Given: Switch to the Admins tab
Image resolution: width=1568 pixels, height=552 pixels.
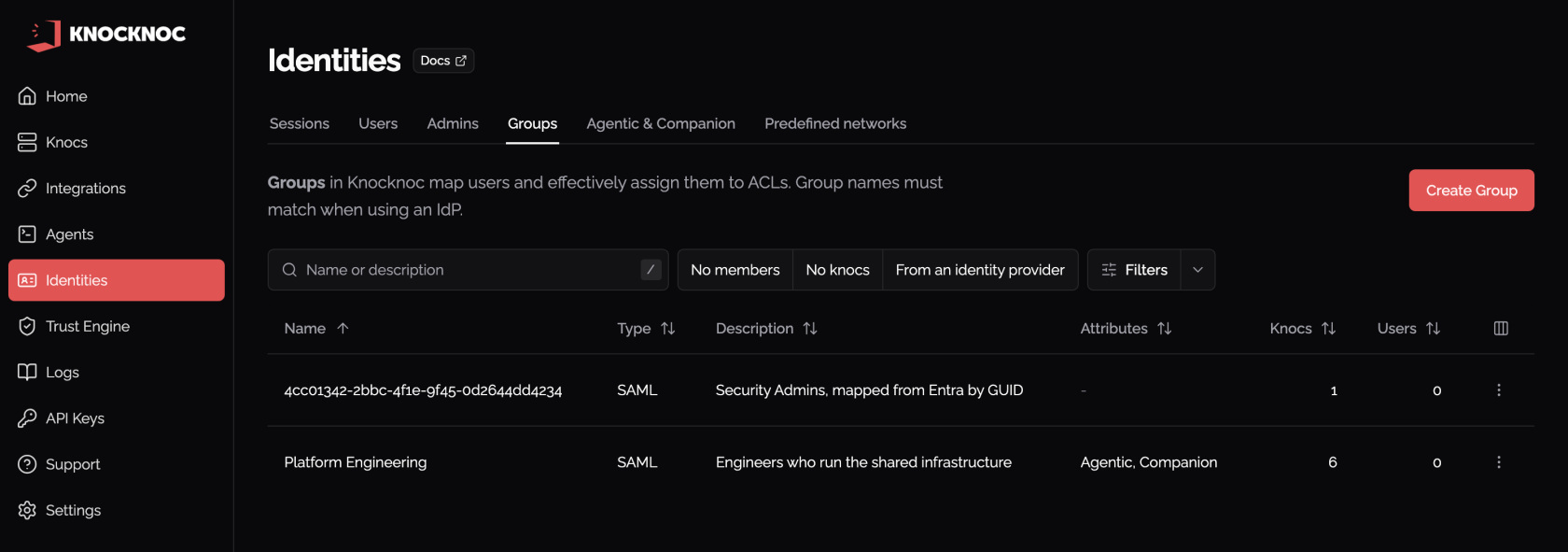Looking at the screenshot, I should pos(453,123).
